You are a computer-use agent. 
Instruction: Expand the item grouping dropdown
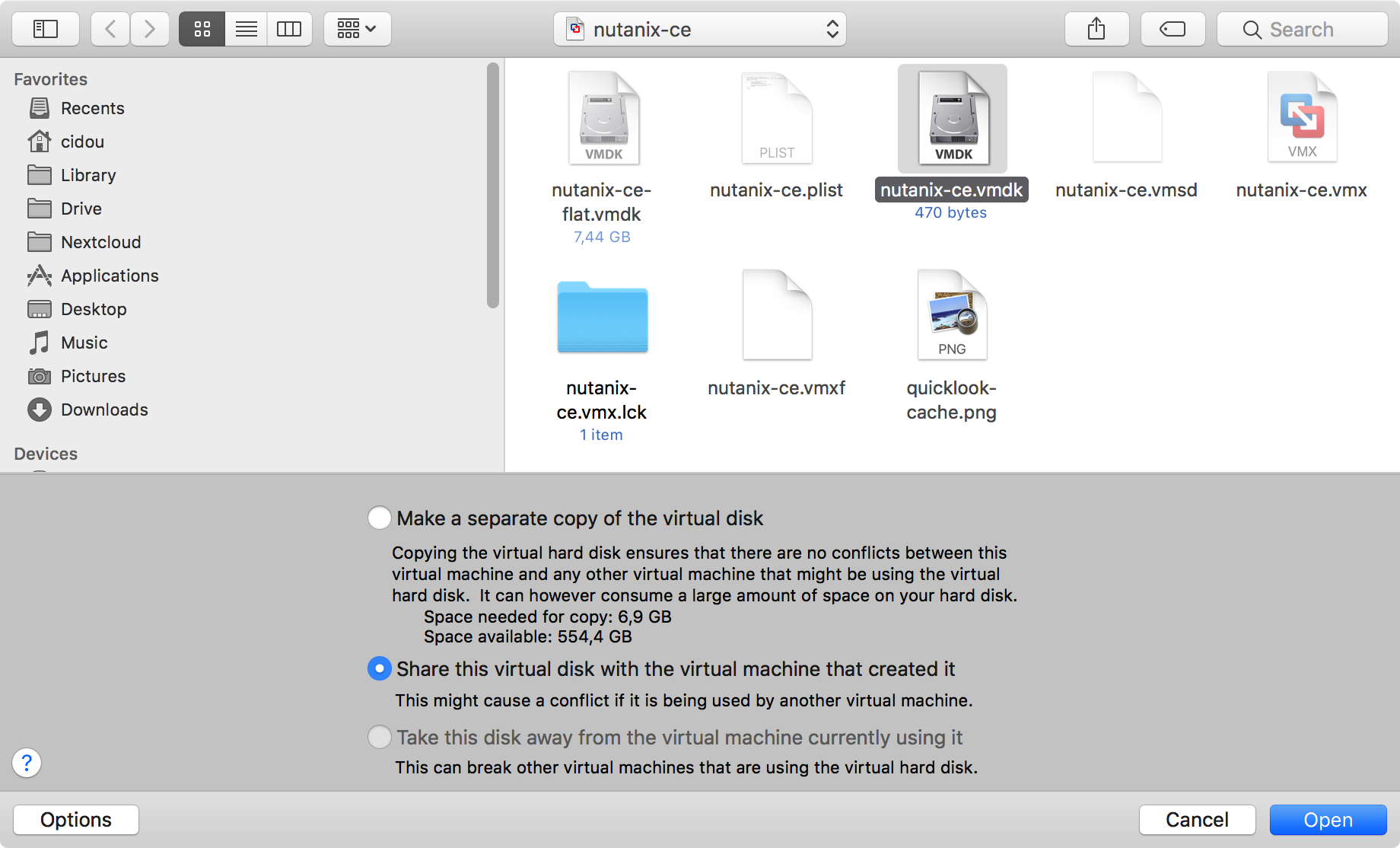(x=357, y=30)
